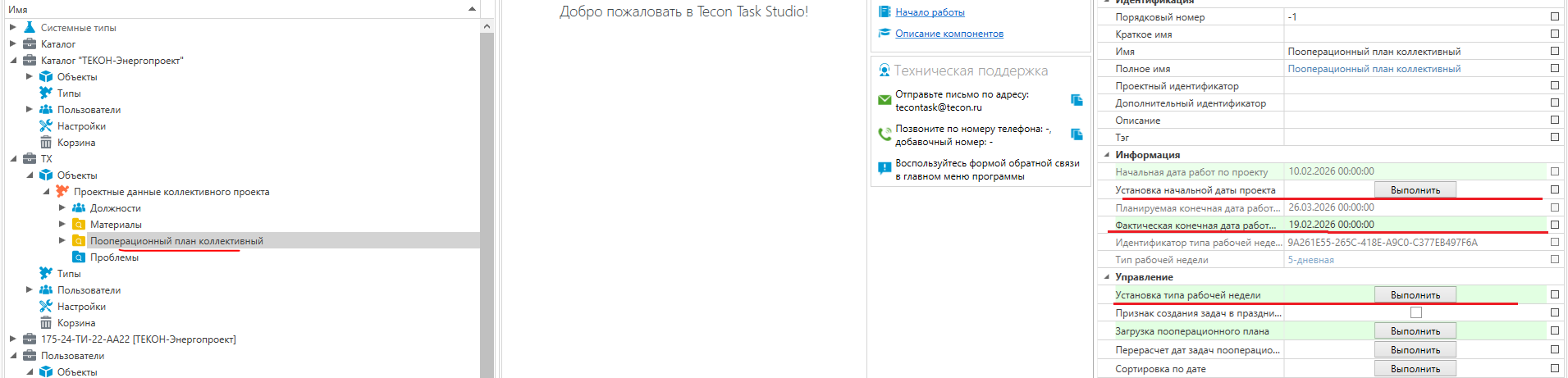The image size is (1568, 378).
Task: Click the Системные типы flask icon
Action: point(30,27)
